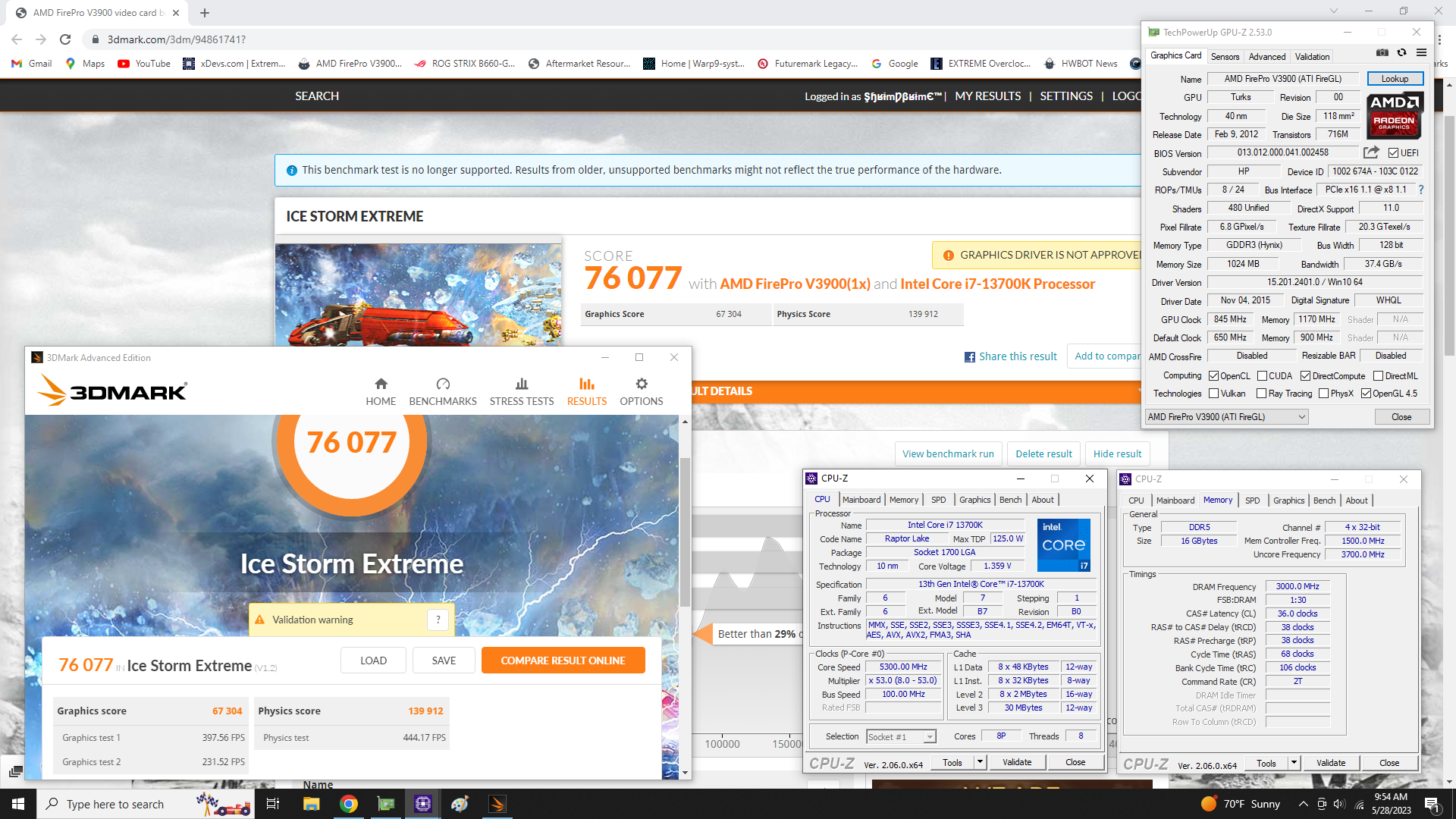
Task: Click Ice Storm Extreme result thumbnail
Action: 419,294
